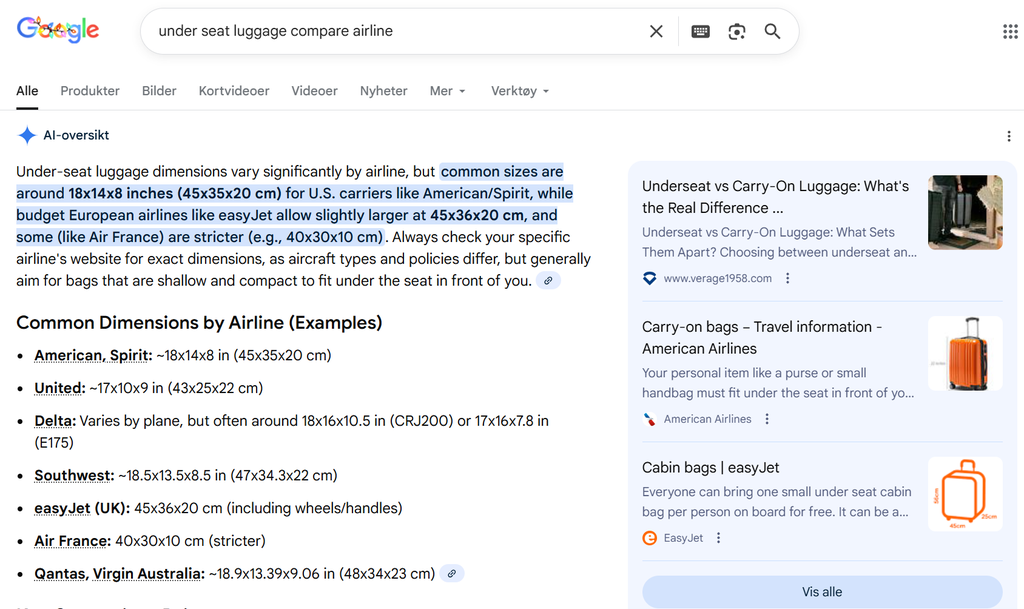Expand the Mer dropdown menu
This screenshot has height=609, width=1024.
coord(447,91)
